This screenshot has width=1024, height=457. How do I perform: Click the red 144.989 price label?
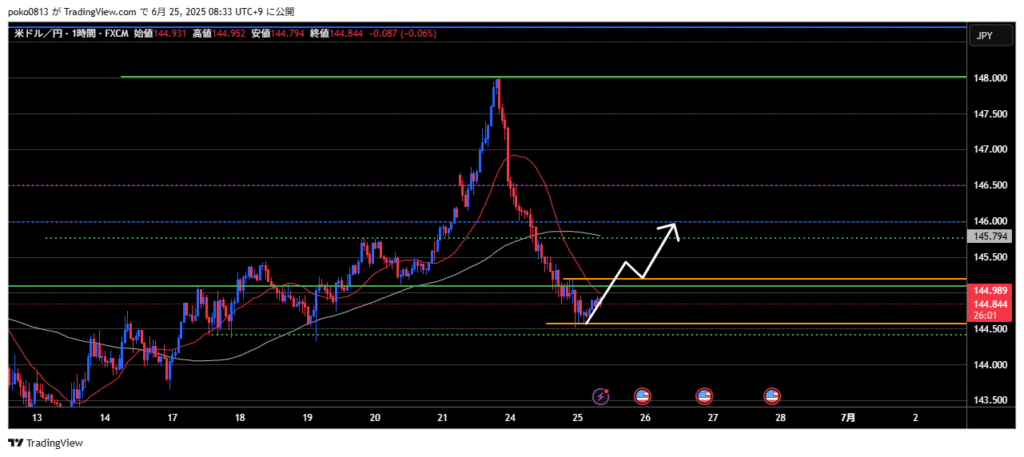pos(990,290)
